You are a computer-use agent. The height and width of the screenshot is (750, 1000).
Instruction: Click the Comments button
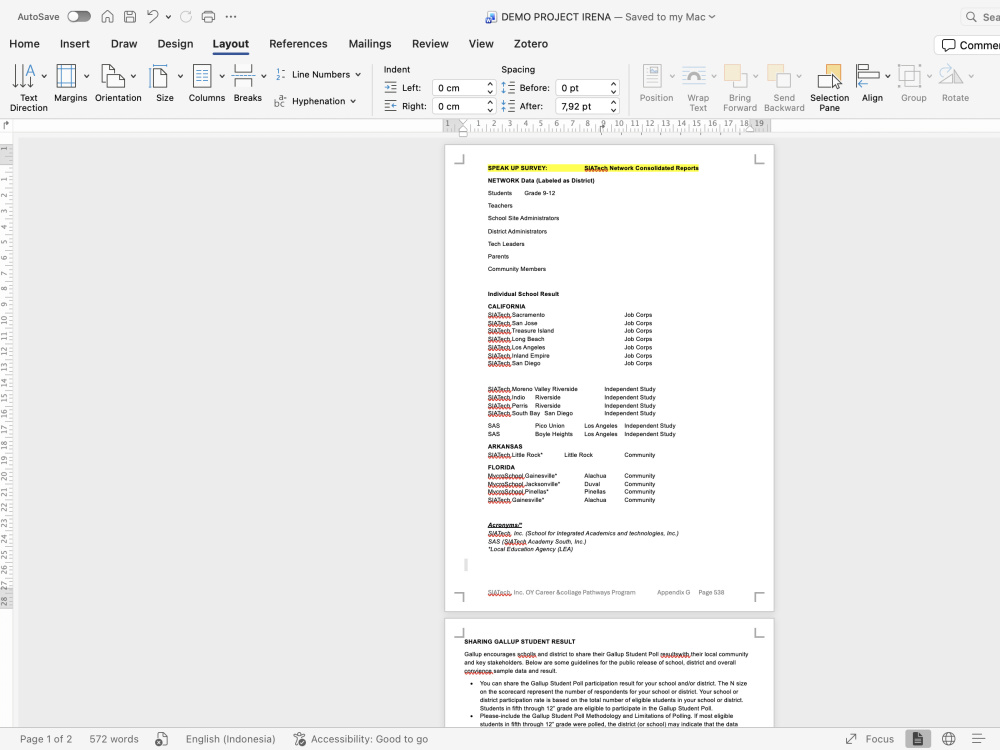pos(969,45)
